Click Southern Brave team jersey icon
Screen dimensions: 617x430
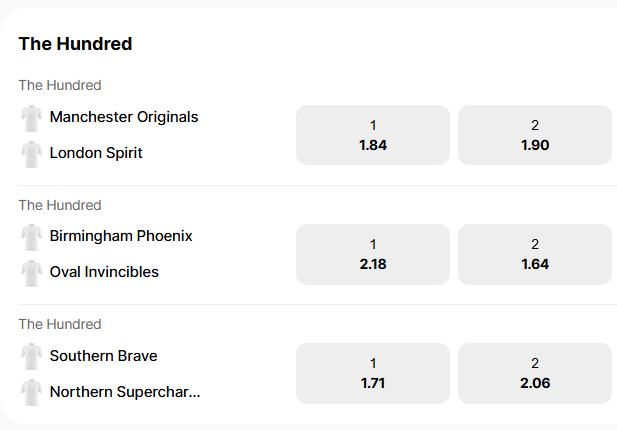tap(30, 357)
